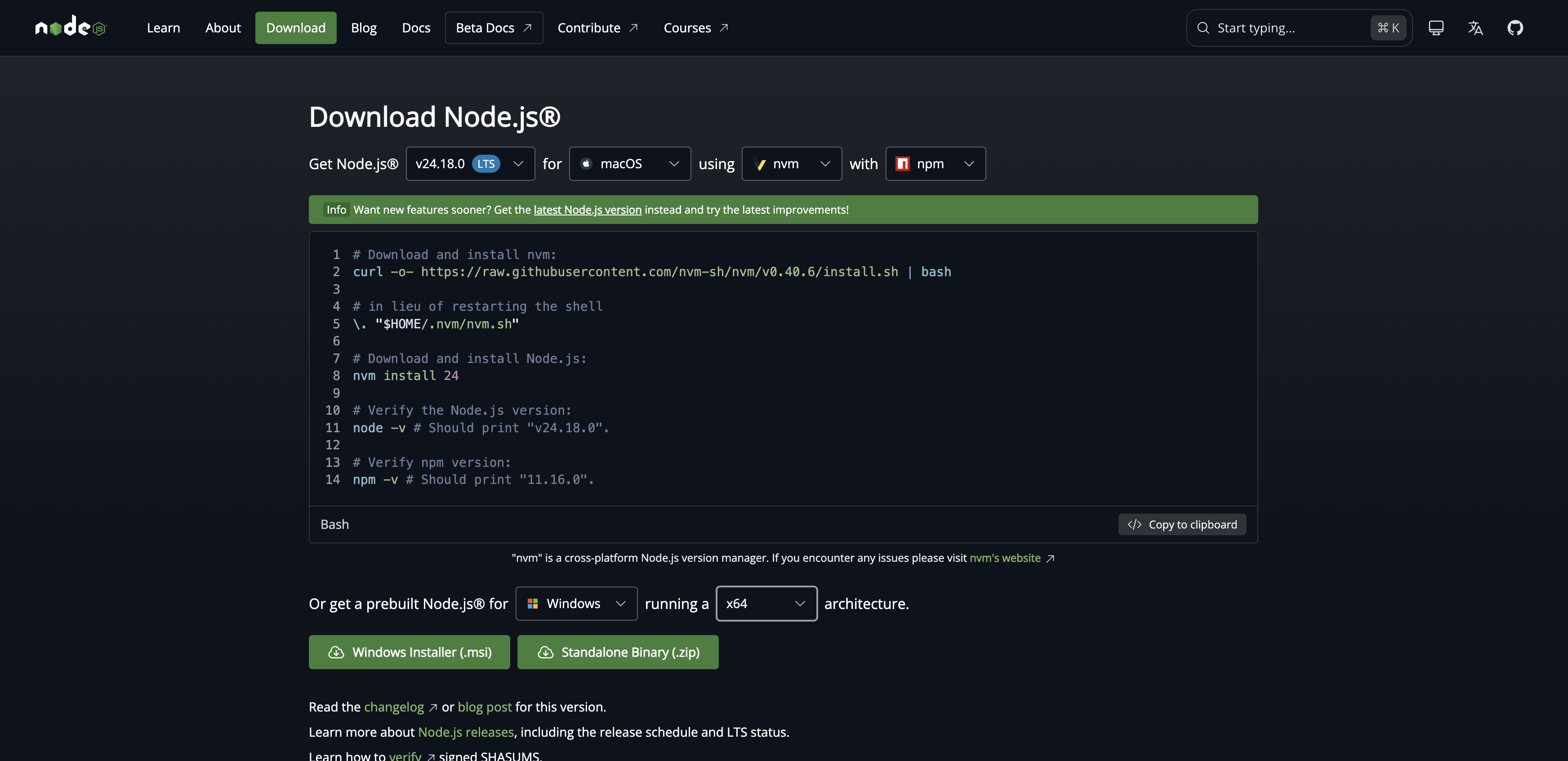Download the Standalone Binary (.zip)
The height and width of the screenshot is (761, 1568).
point(618,652)
